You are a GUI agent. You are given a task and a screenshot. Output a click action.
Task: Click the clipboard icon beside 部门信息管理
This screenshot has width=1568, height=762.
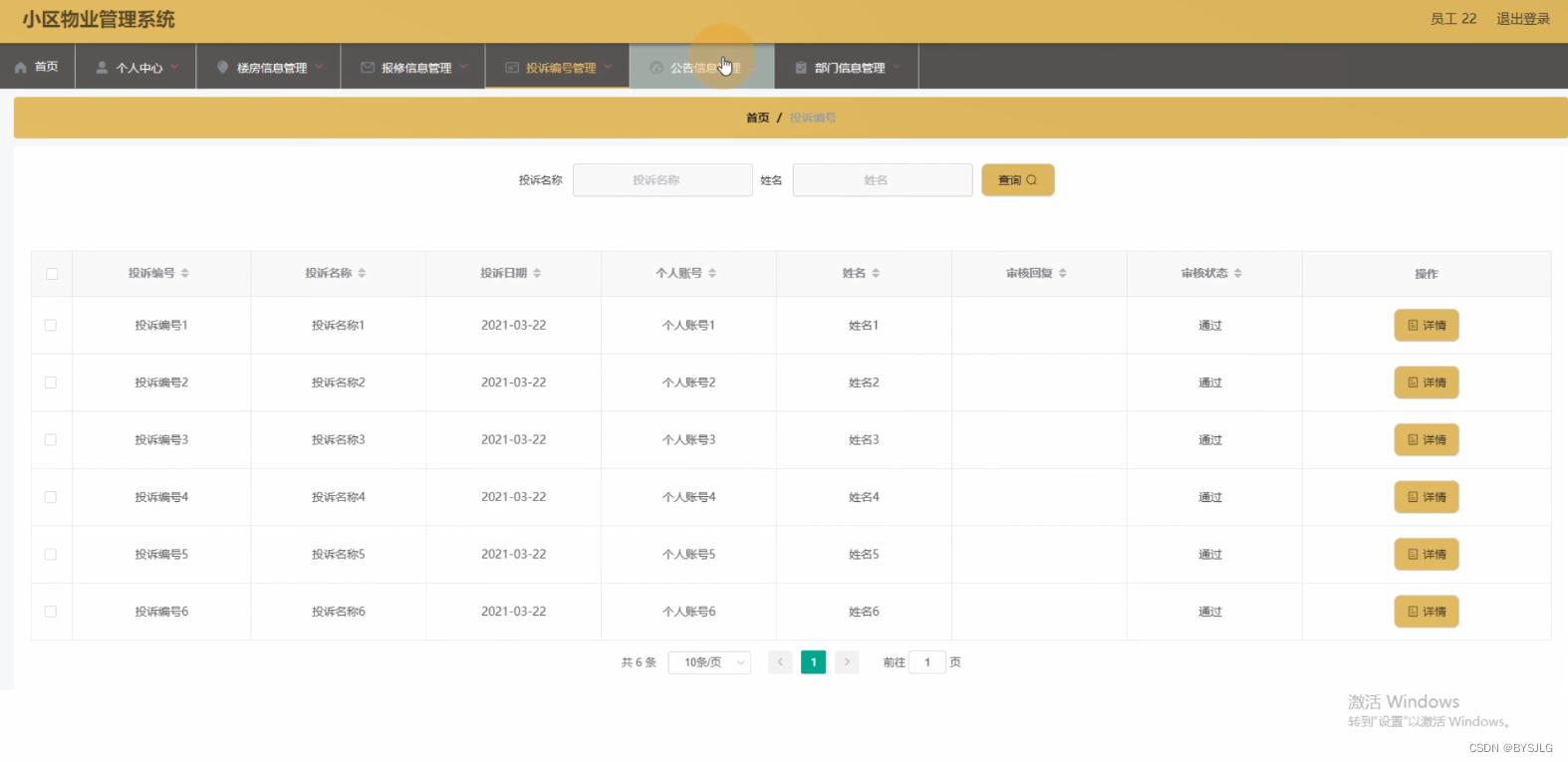[801, 68]
